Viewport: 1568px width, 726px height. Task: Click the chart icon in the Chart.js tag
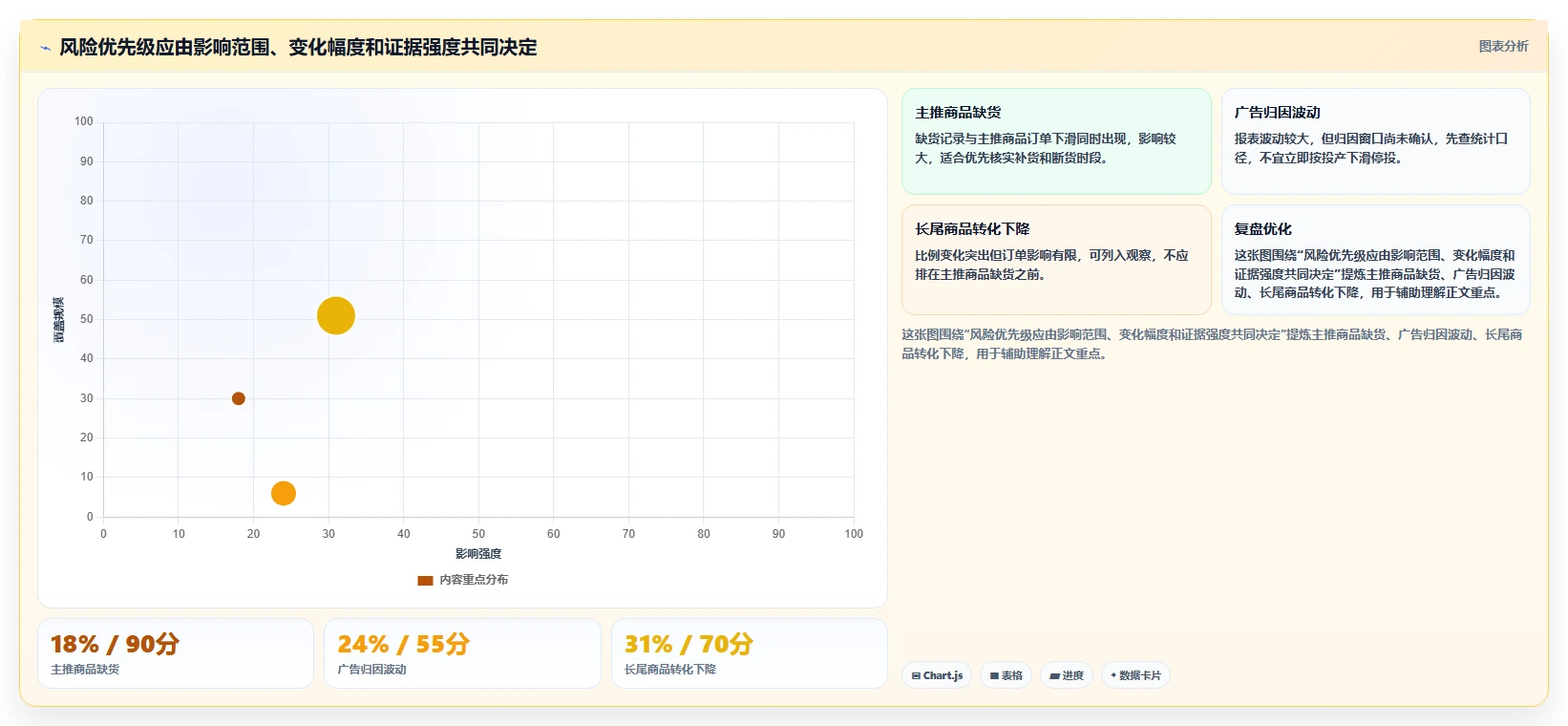(916, 675)
